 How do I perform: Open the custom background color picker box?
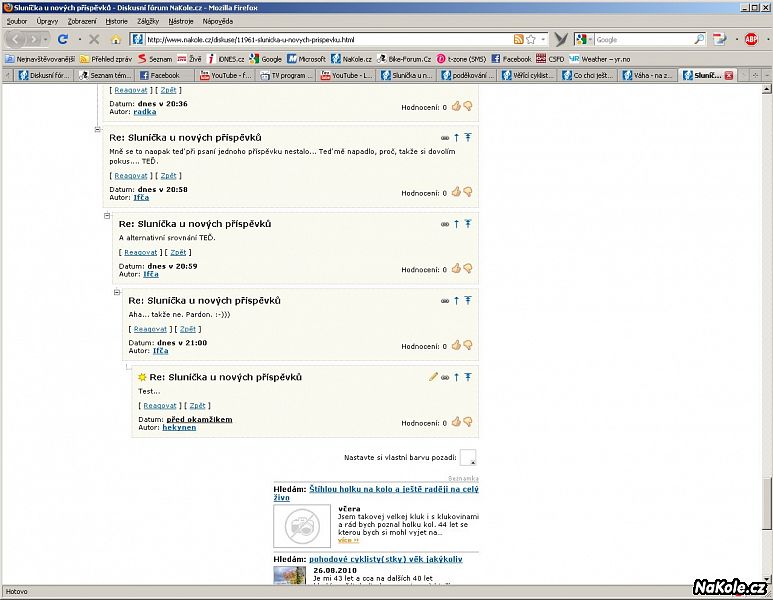click(x=467, y=458)
